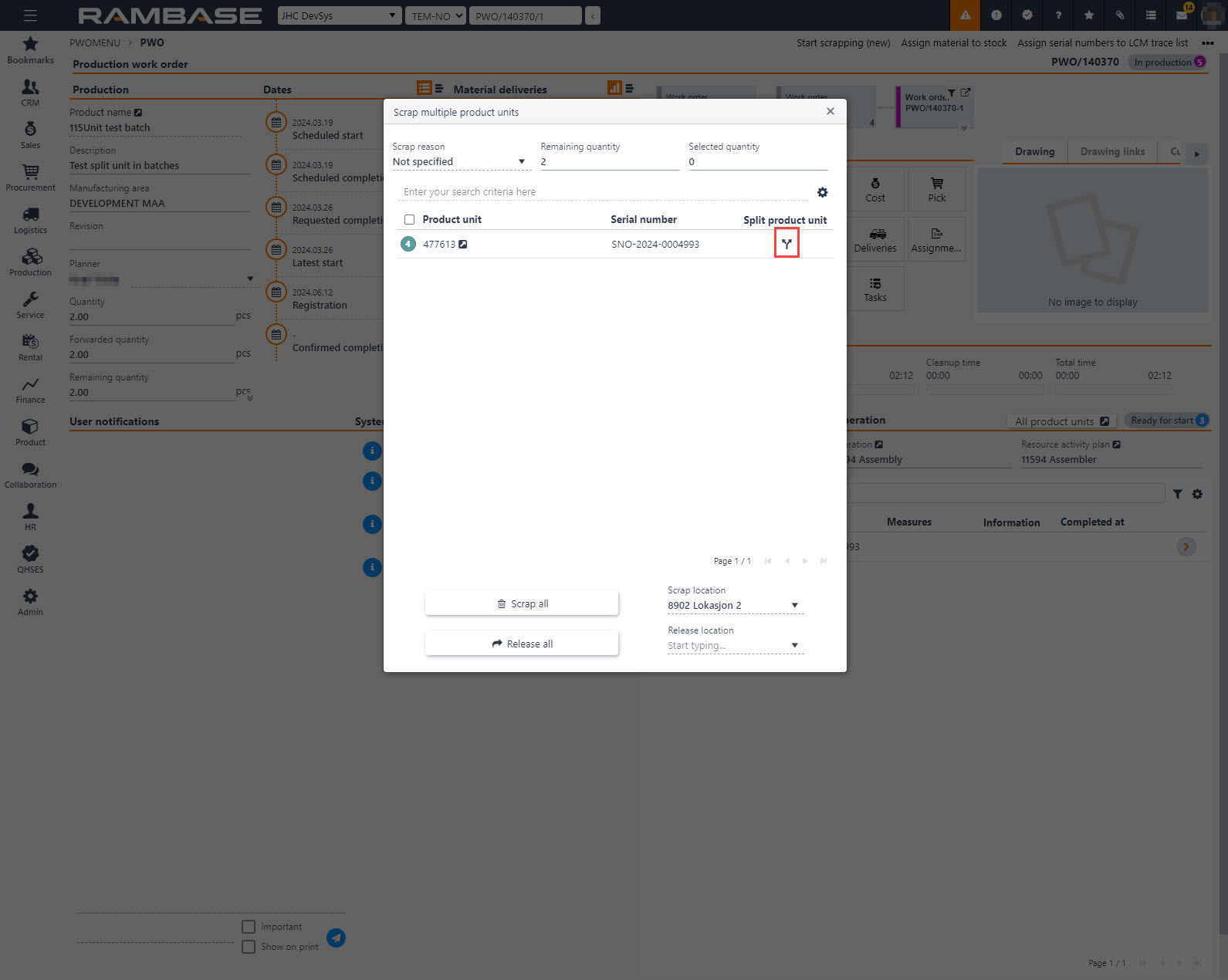Image resolution: width=1228 pixels, height=980 pixels.
Task: Click the Ready for start status badge
Action: (x=1168, y=421)
